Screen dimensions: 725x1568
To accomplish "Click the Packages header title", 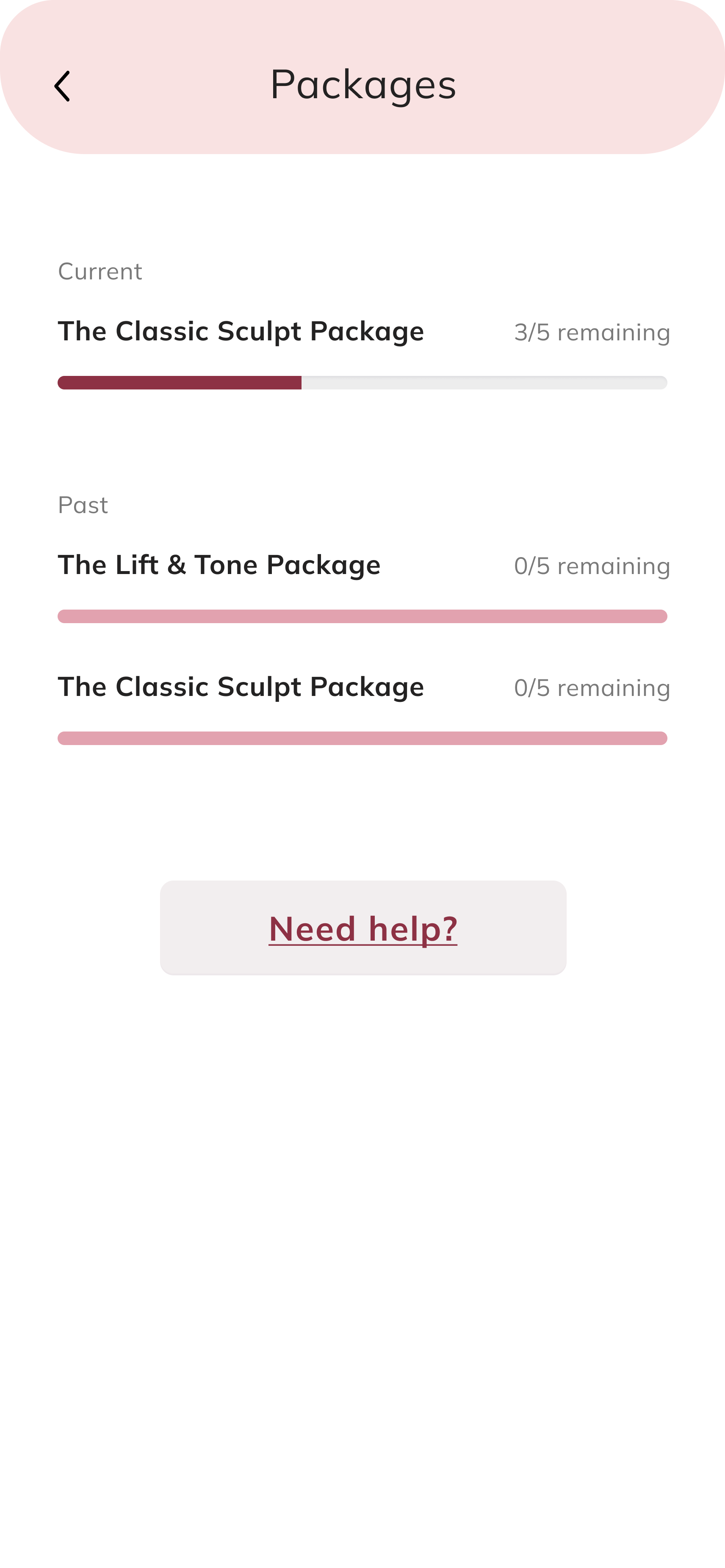I will coord(363,84).
